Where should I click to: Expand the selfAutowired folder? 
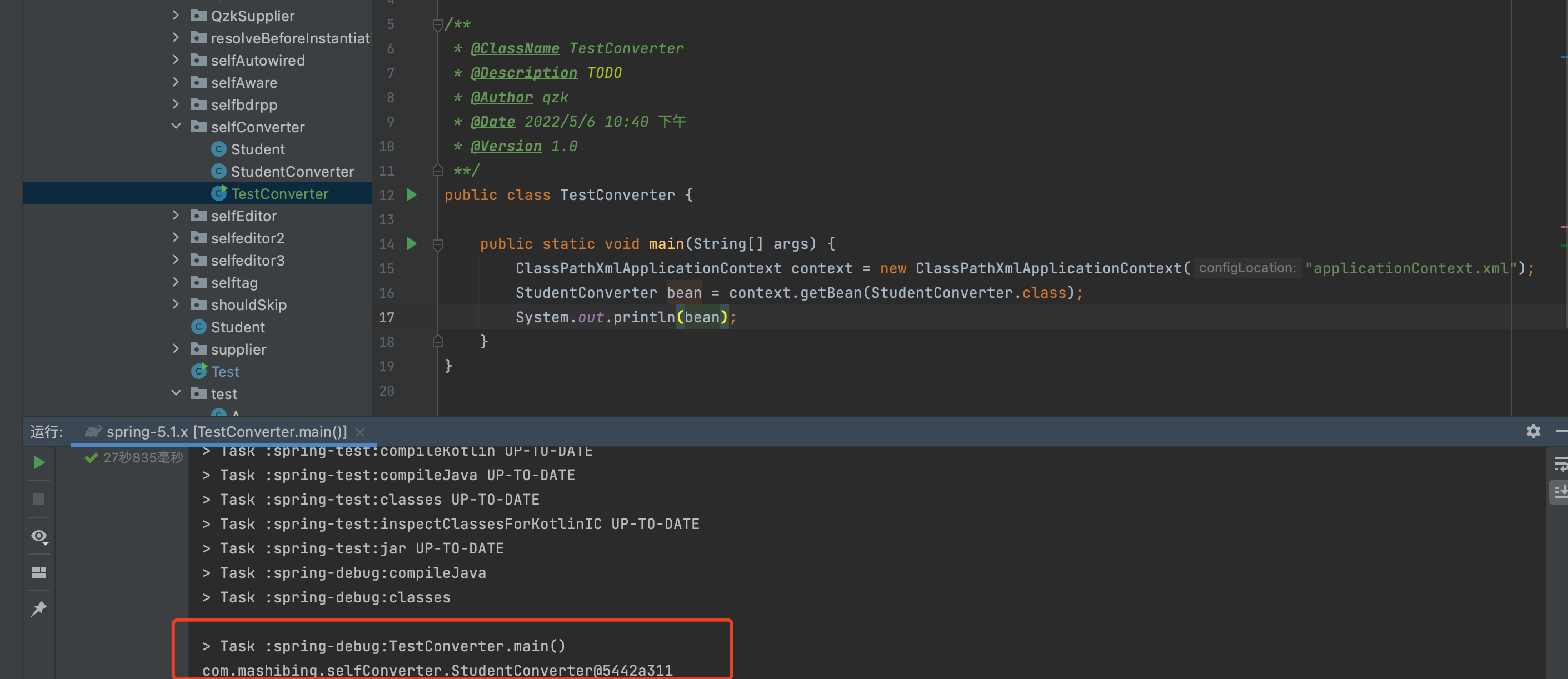(176, 59)
